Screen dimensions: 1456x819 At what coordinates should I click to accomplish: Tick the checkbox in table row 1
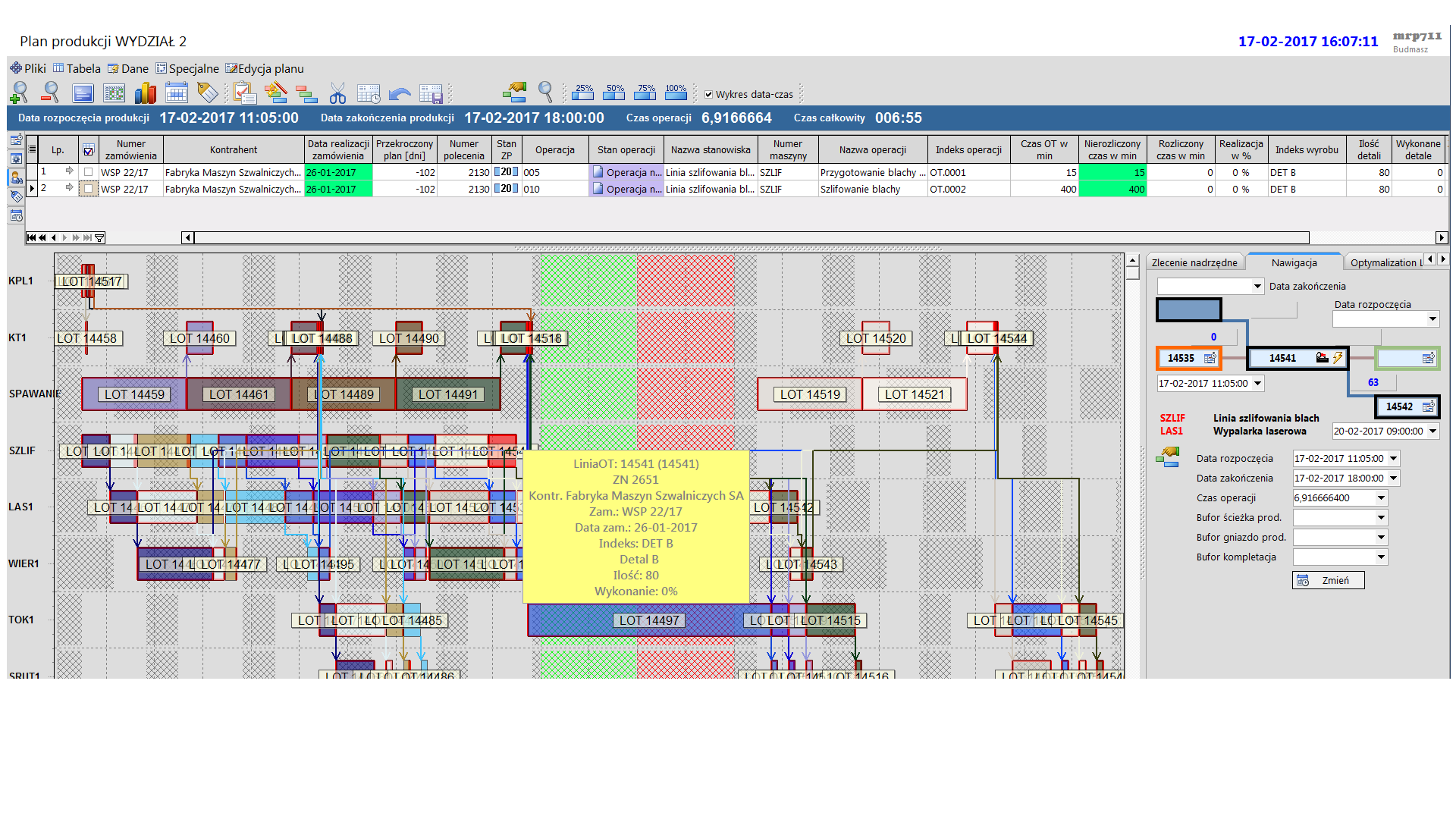pos(89,172)
